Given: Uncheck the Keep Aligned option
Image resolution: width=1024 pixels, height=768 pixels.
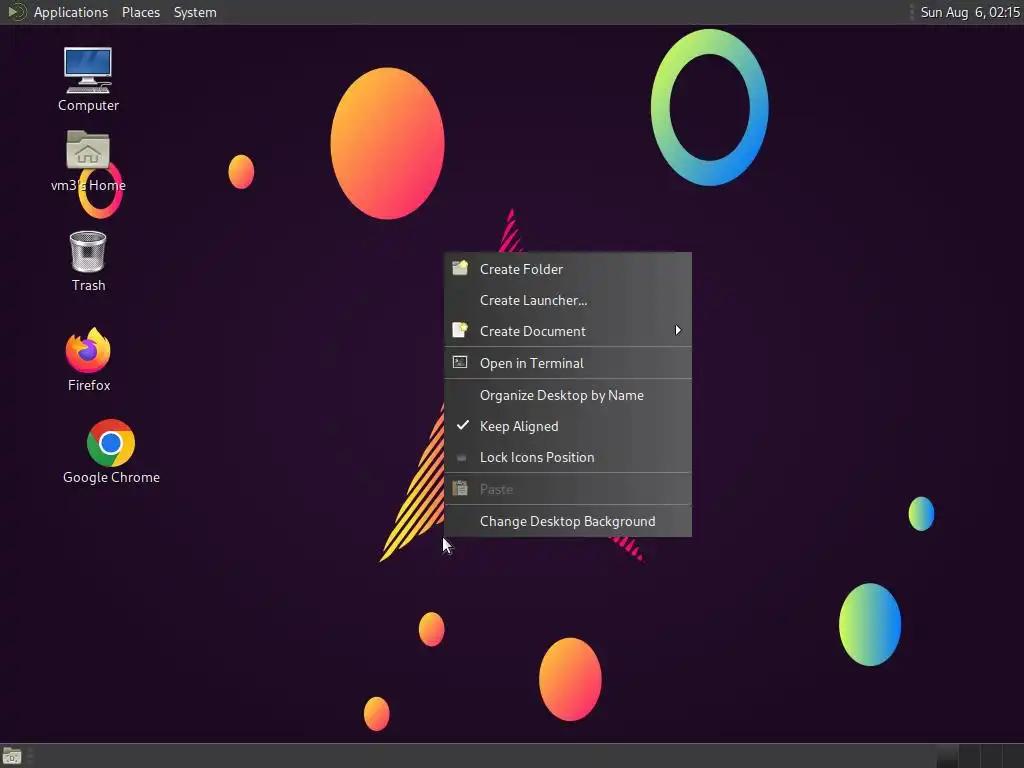Looking at the screenshot, I should click(x=568, y=426).
